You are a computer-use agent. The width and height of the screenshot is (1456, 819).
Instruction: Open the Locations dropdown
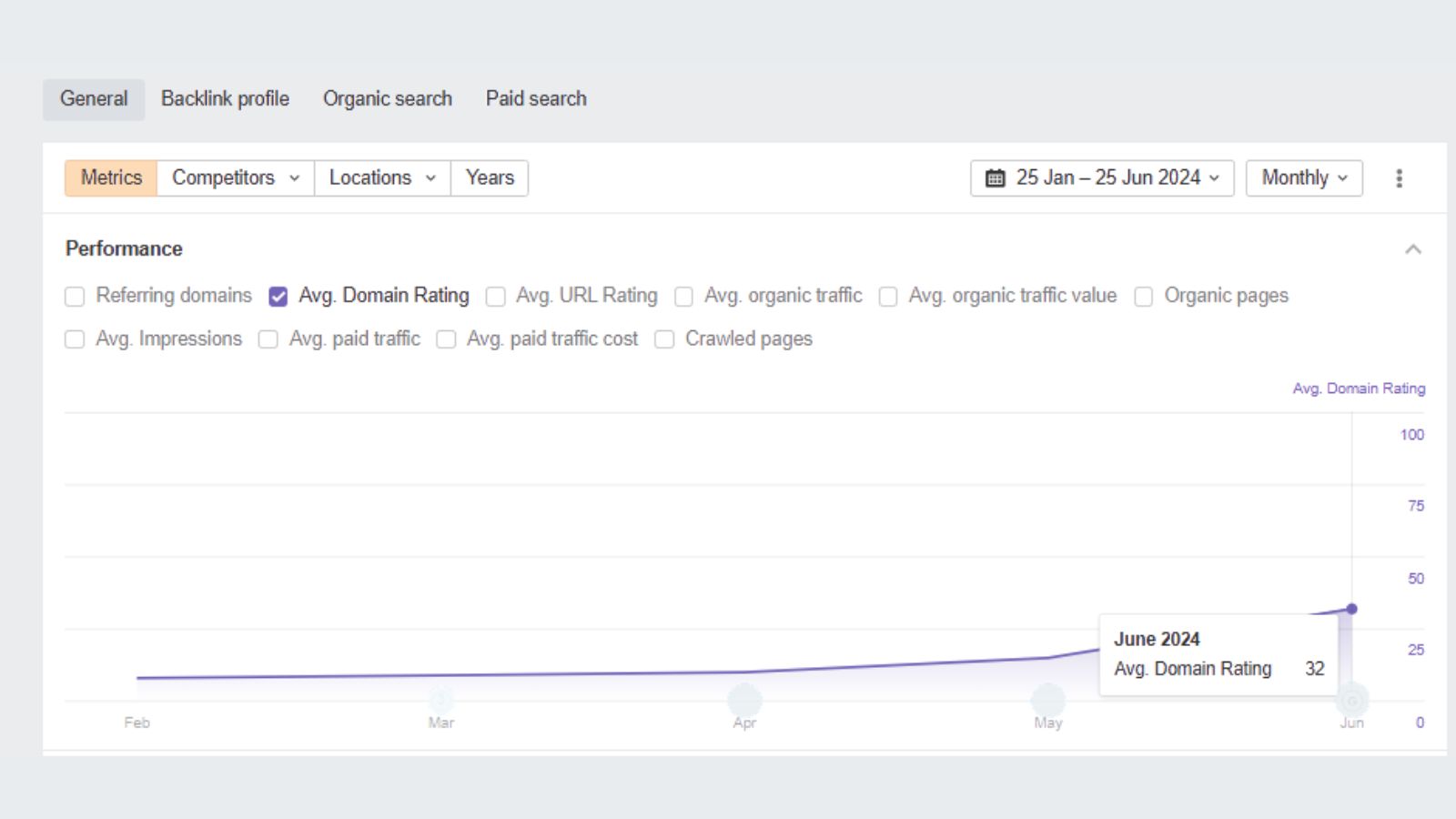(382, 178)
